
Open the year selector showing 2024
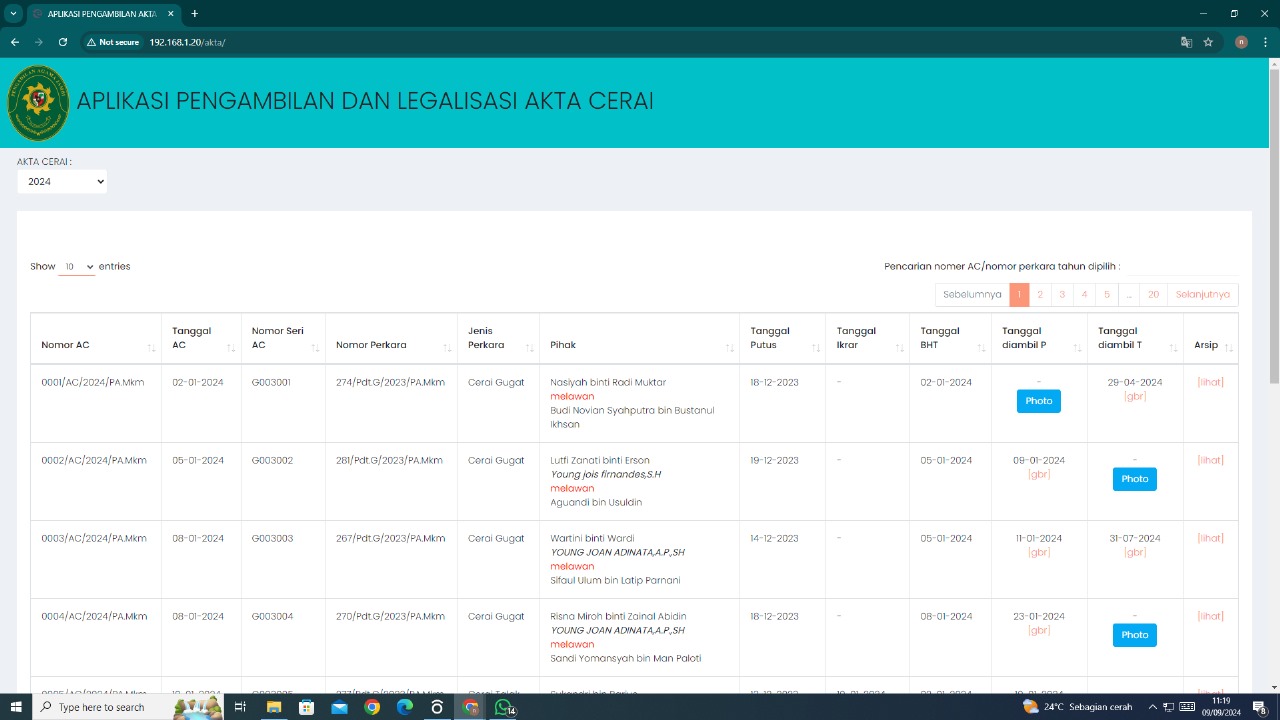pos(62,181)
